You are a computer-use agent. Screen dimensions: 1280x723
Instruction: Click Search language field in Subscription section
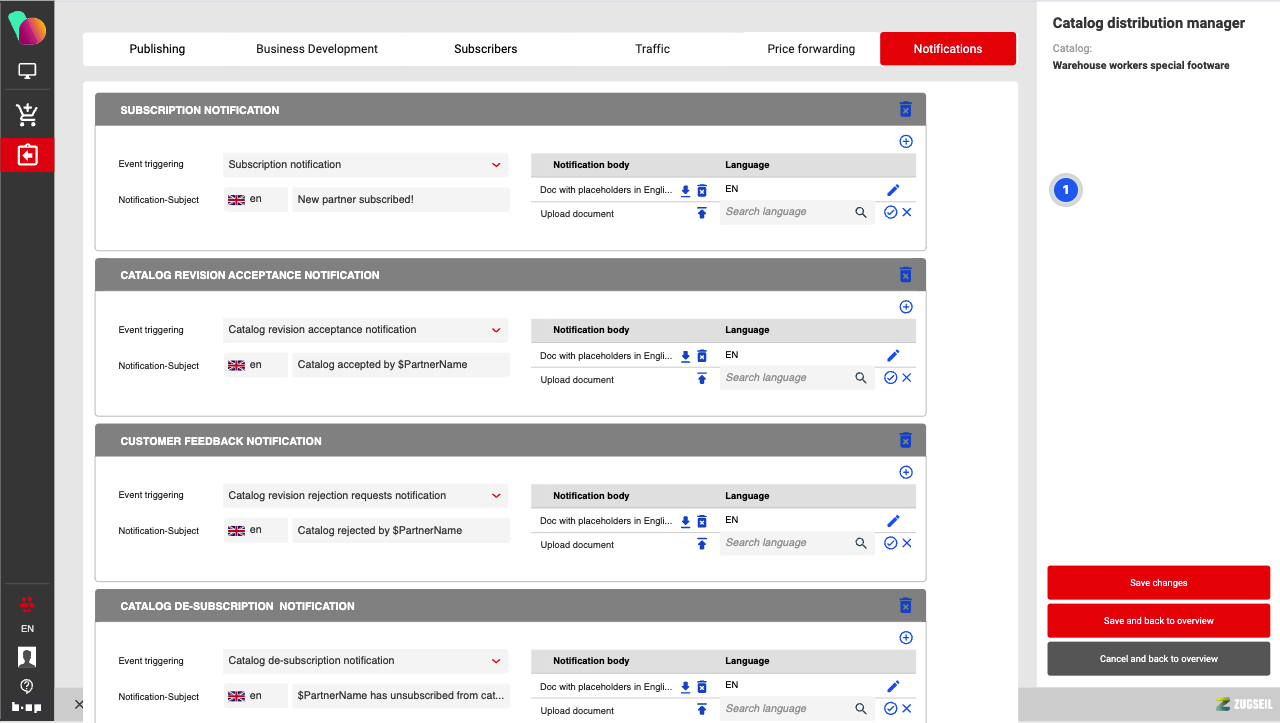click(x=786, y=212)
